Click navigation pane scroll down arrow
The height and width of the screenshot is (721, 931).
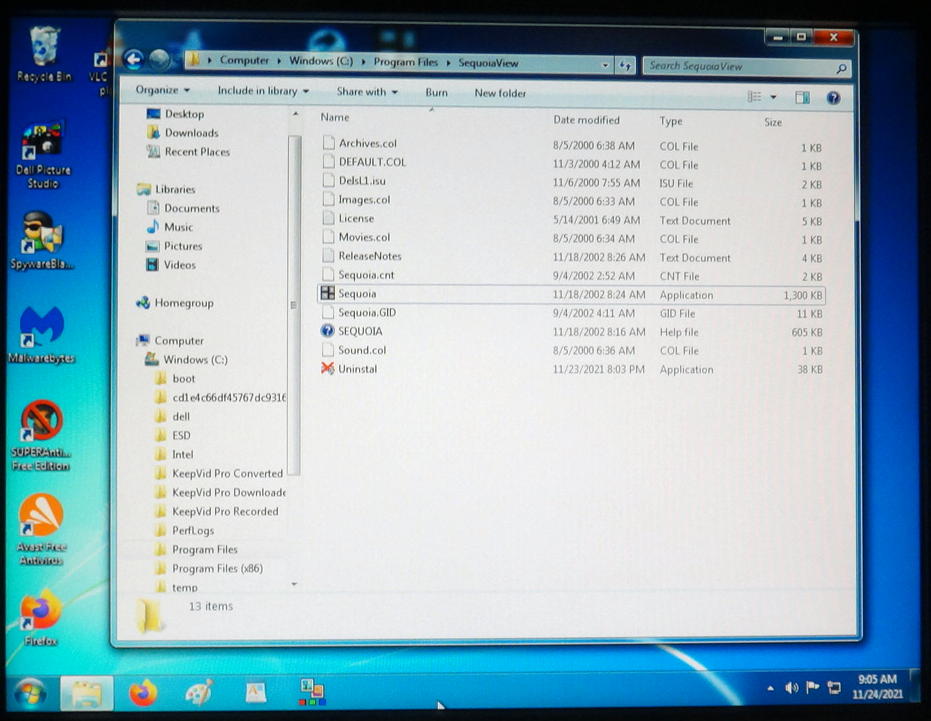point(294,584)
